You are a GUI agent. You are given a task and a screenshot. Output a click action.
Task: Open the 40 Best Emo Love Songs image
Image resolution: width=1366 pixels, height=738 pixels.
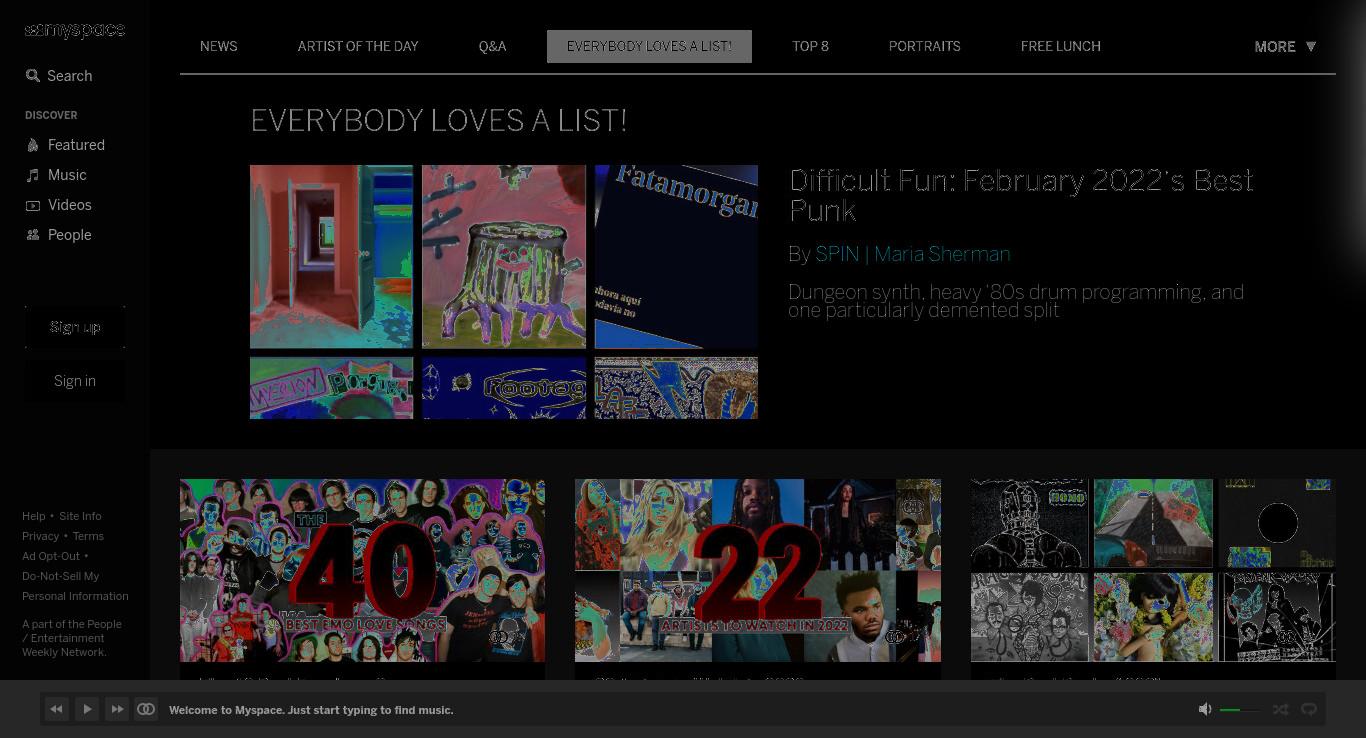tap(362, 570)
